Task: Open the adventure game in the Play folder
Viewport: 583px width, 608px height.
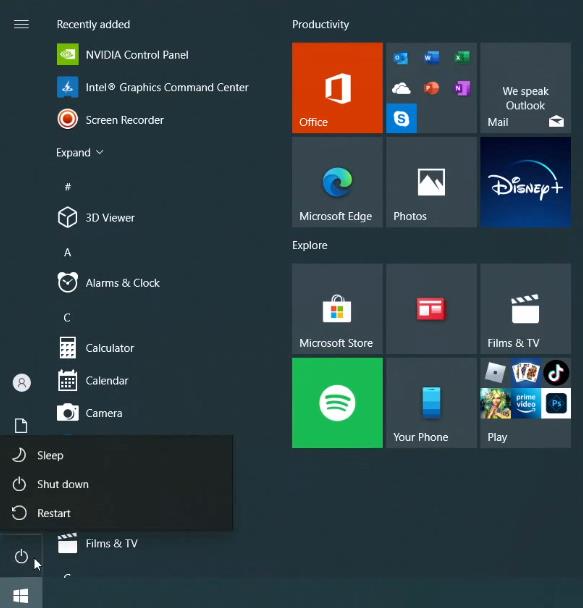Action: [x=495, y=403]
